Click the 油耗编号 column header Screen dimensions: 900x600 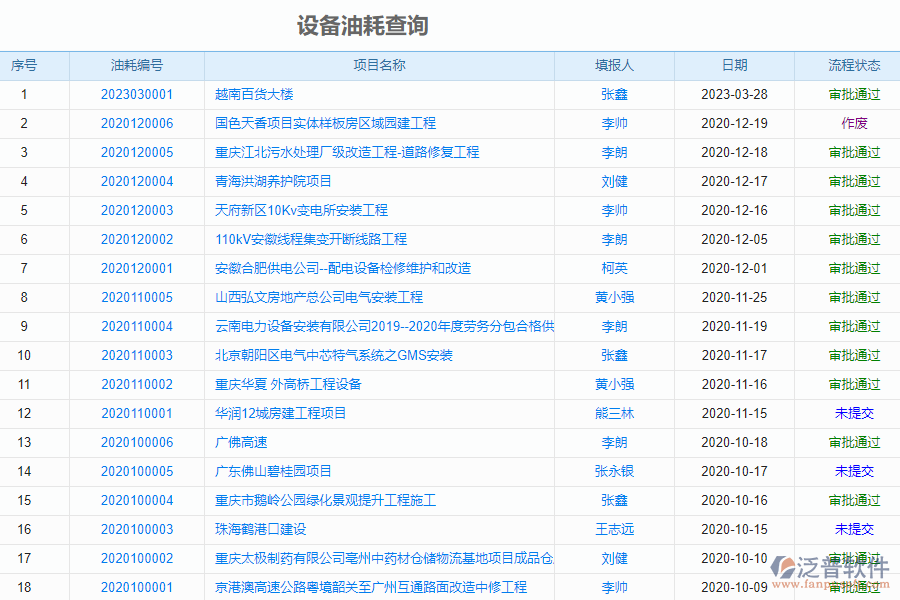coord(137,65)
